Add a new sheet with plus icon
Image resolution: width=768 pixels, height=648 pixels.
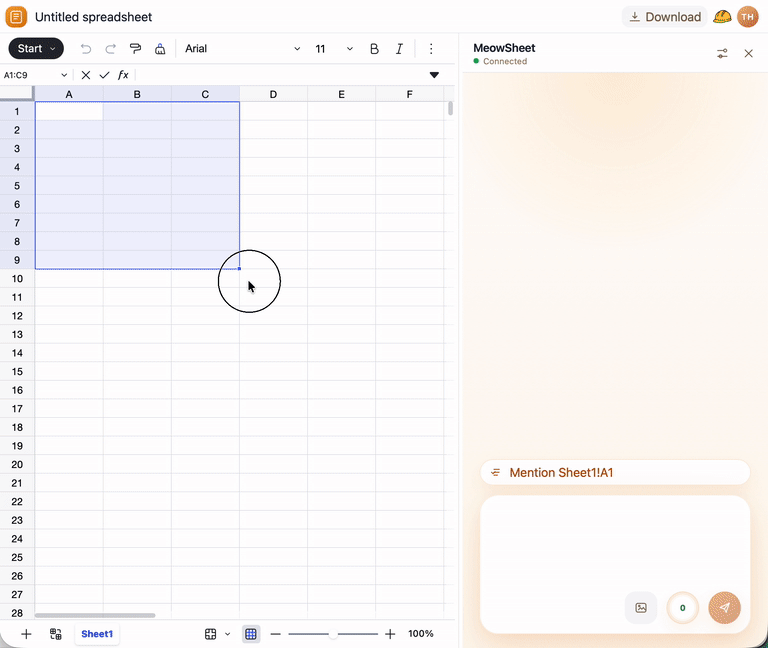[26, 634]
